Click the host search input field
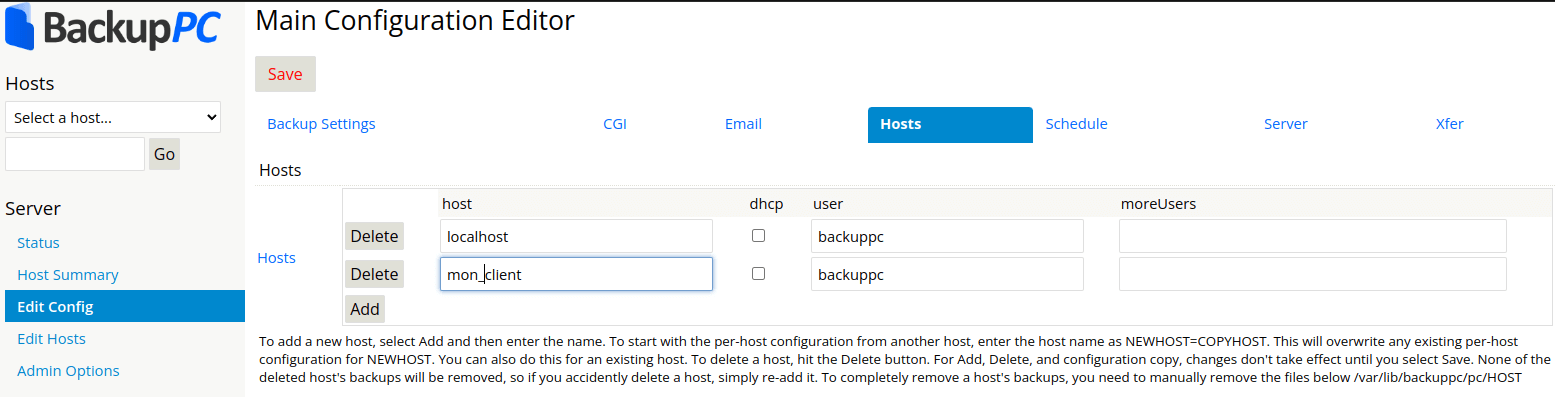Viewport: 1555px width, 397px height. tap(75, 154)
